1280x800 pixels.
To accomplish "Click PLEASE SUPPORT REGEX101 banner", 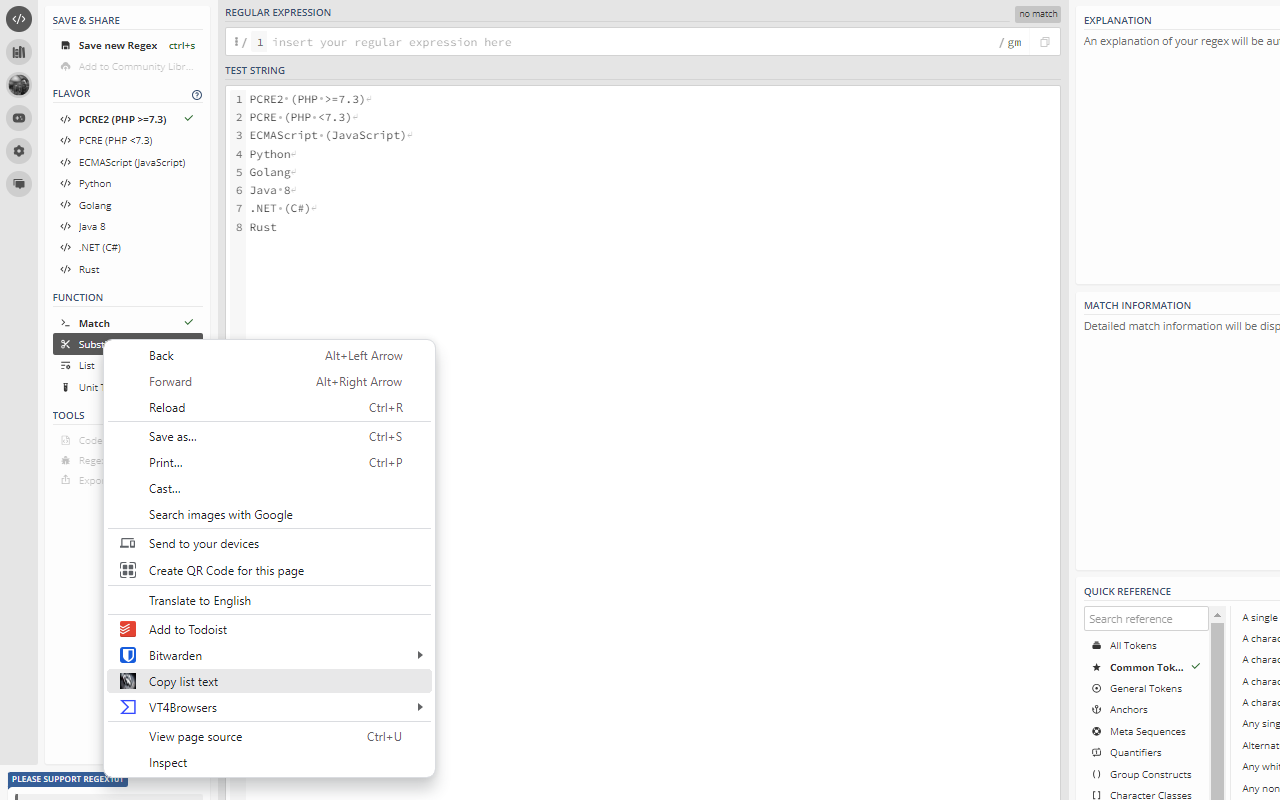I will point(67,779).
